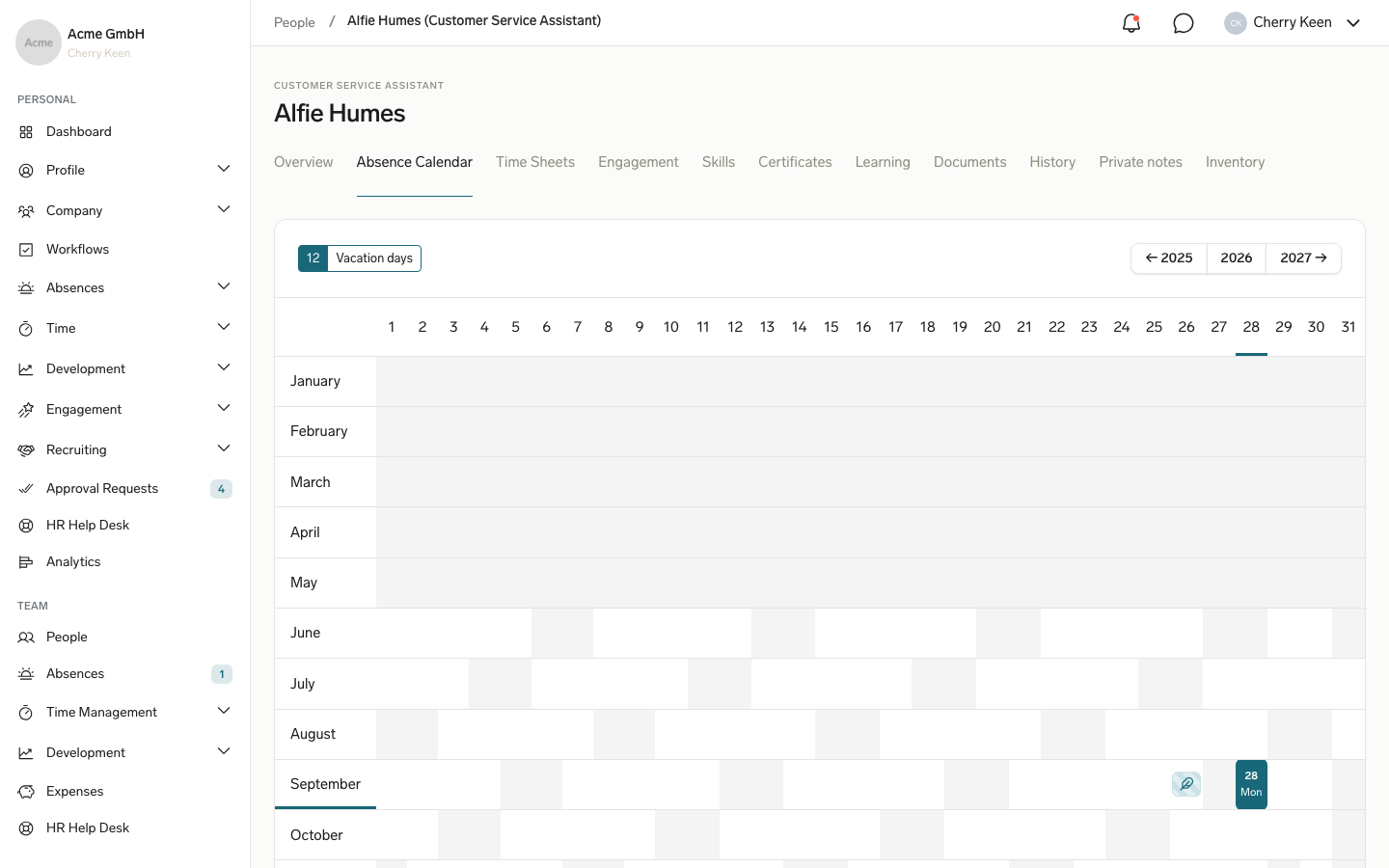
Task: Click the Team Absences sun icon
Action: click(x=26, y=674)
